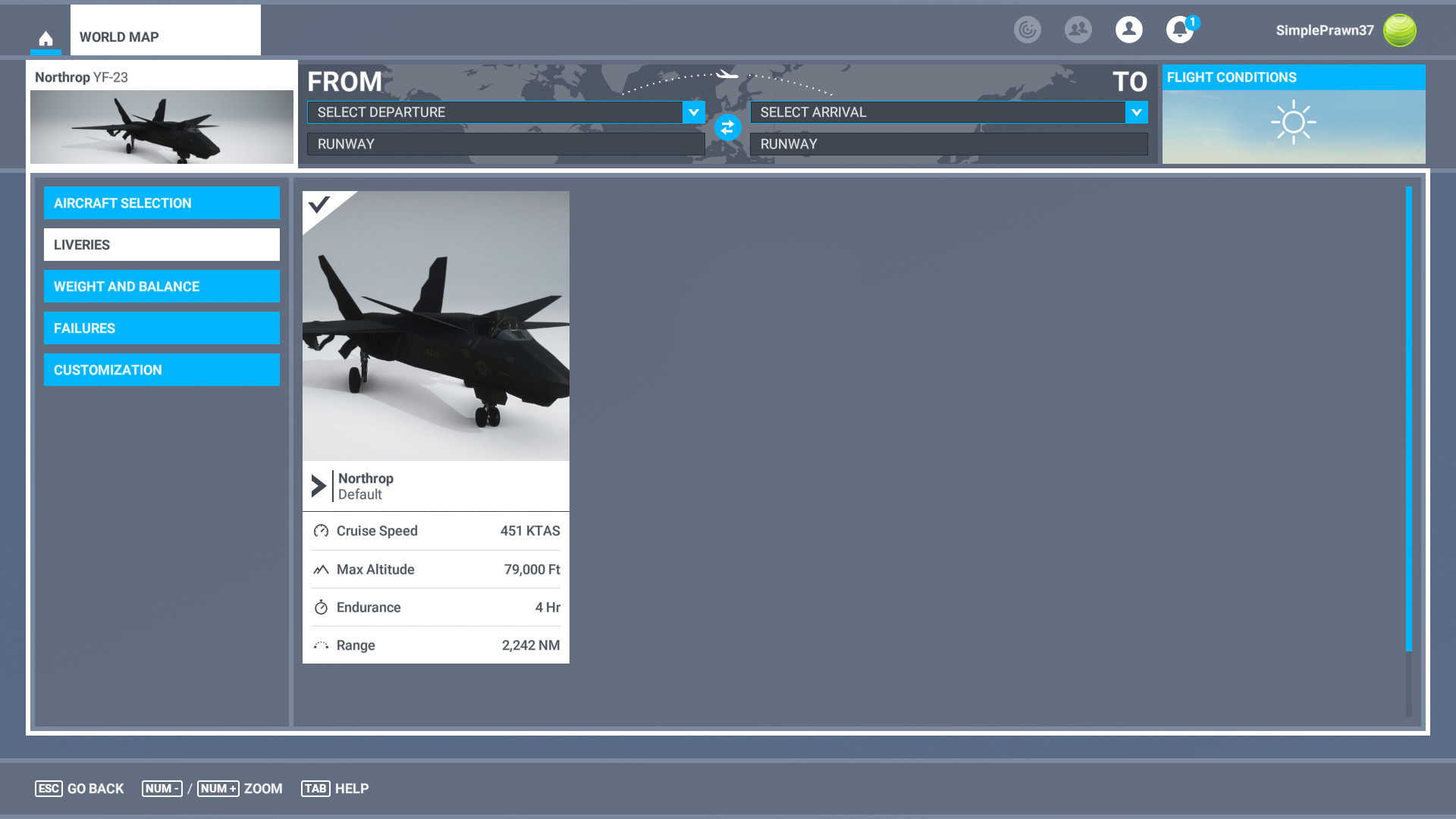The image size is (1456, 819).
Task: Click the arrival Runway field
Action: (x=949, y=144)
